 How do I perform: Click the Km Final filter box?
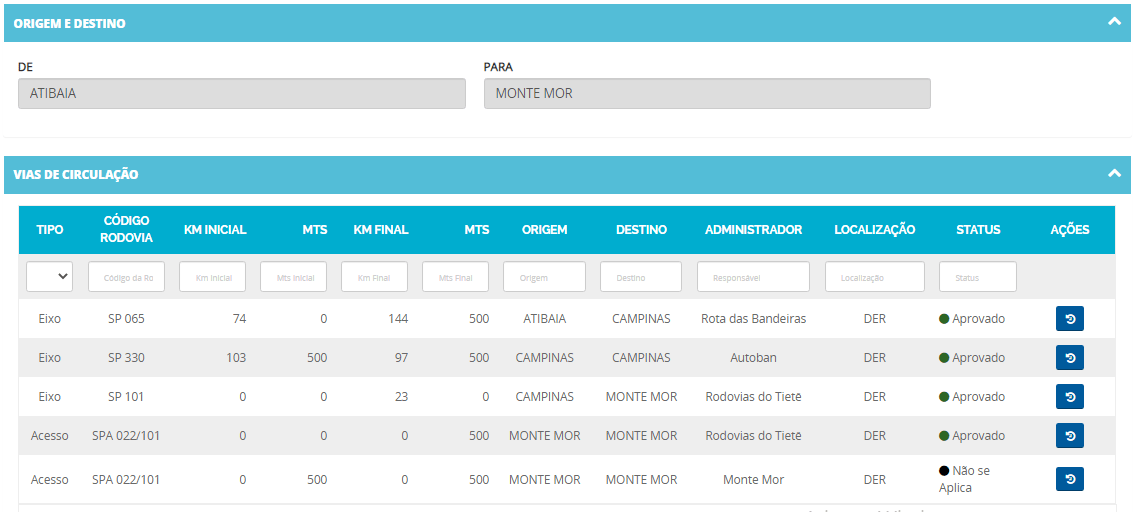(374, 277)
